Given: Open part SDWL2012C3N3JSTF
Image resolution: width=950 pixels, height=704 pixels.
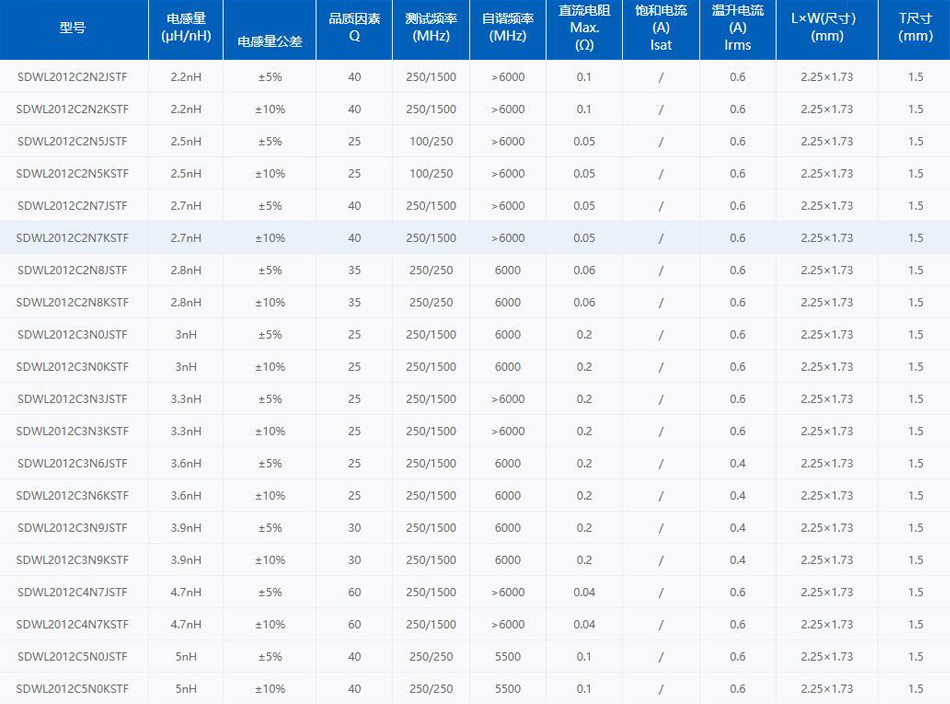Looking at the screenshot, I should (72, 399).
